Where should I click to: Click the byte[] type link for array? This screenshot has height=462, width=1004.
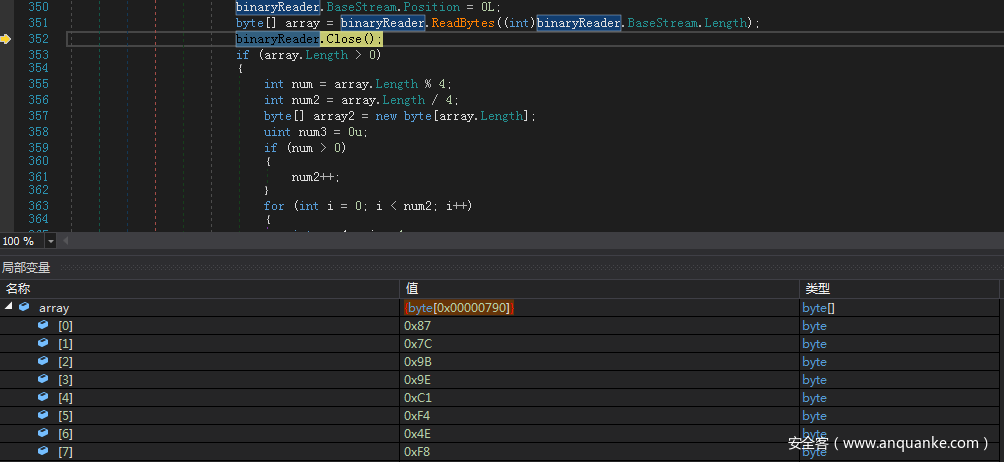(818, 308)
